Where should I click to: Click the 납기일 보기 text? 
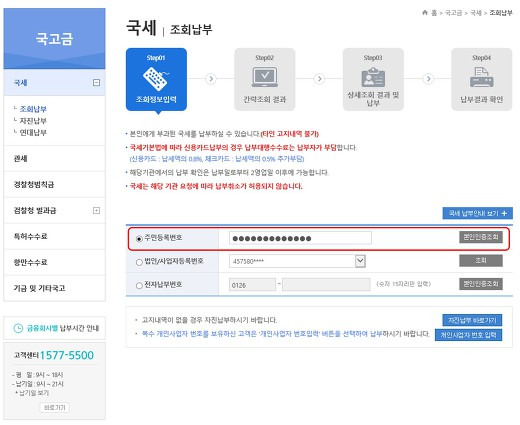pos(34,393)
